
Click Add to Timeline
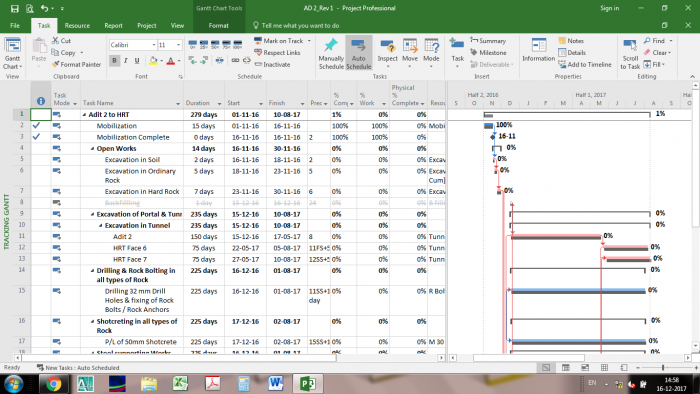(x=585, y=65)
